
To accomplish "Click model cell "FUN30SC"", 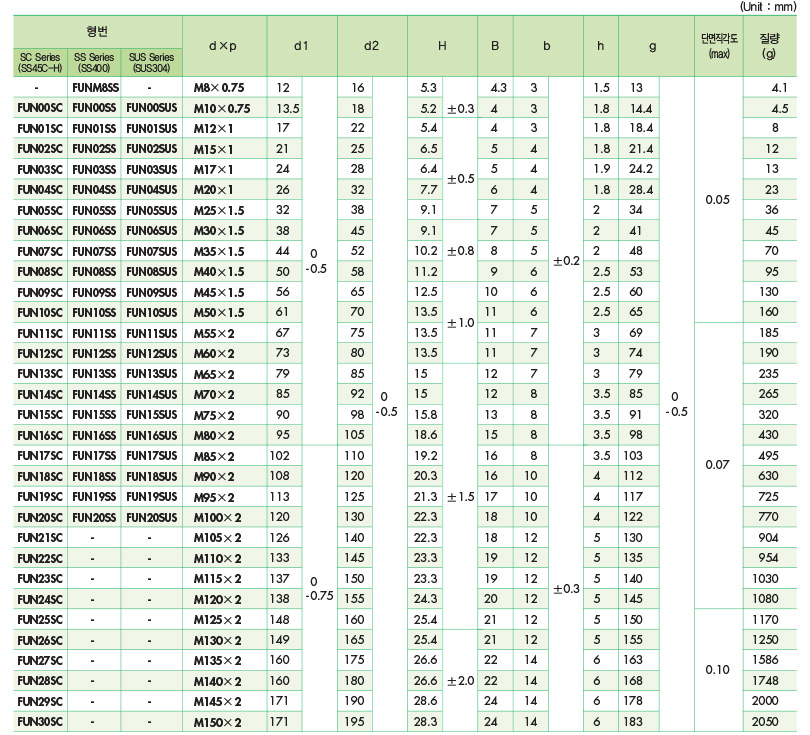I will point(40,722).
